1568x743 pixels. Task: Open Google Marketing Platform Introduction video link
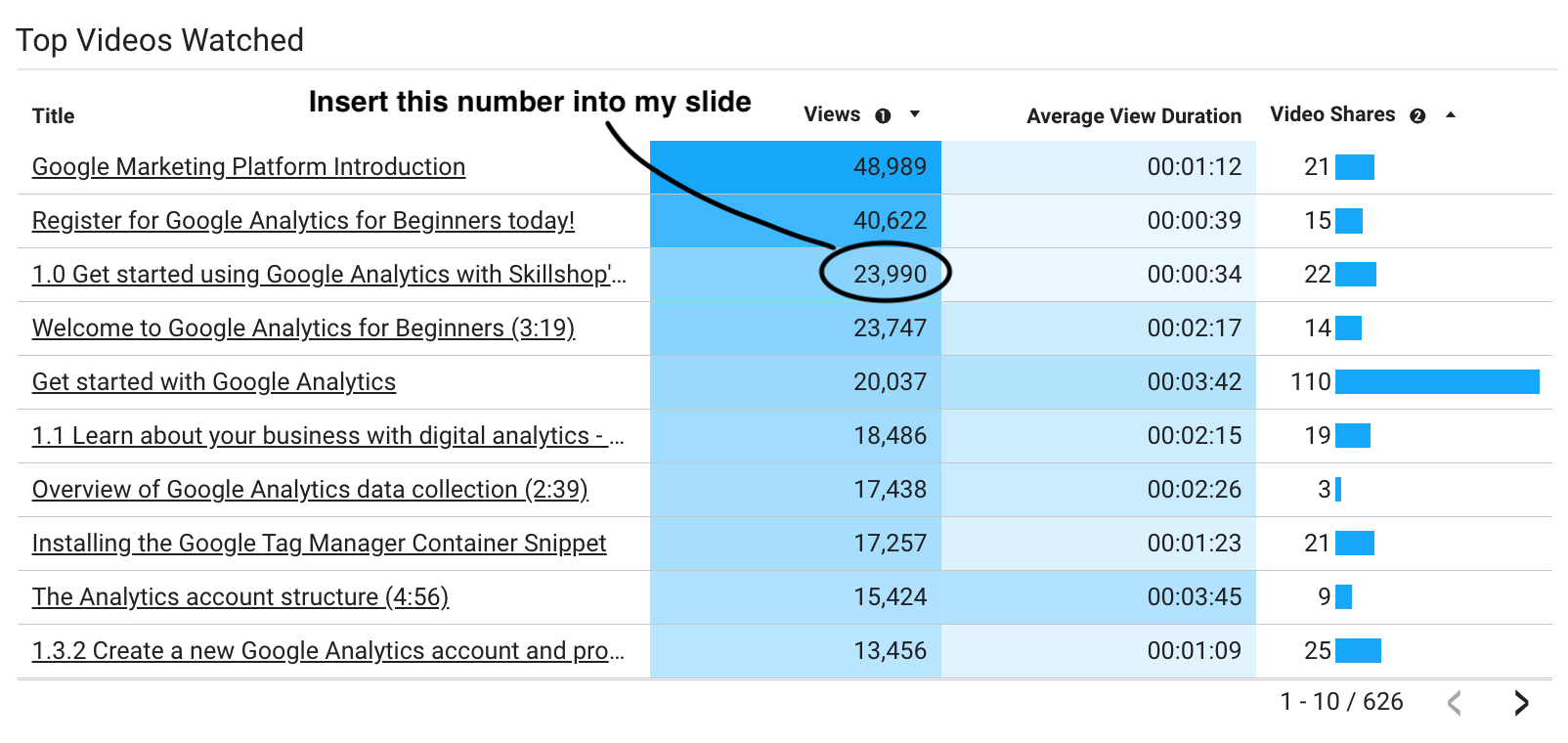tap(248, 167)
